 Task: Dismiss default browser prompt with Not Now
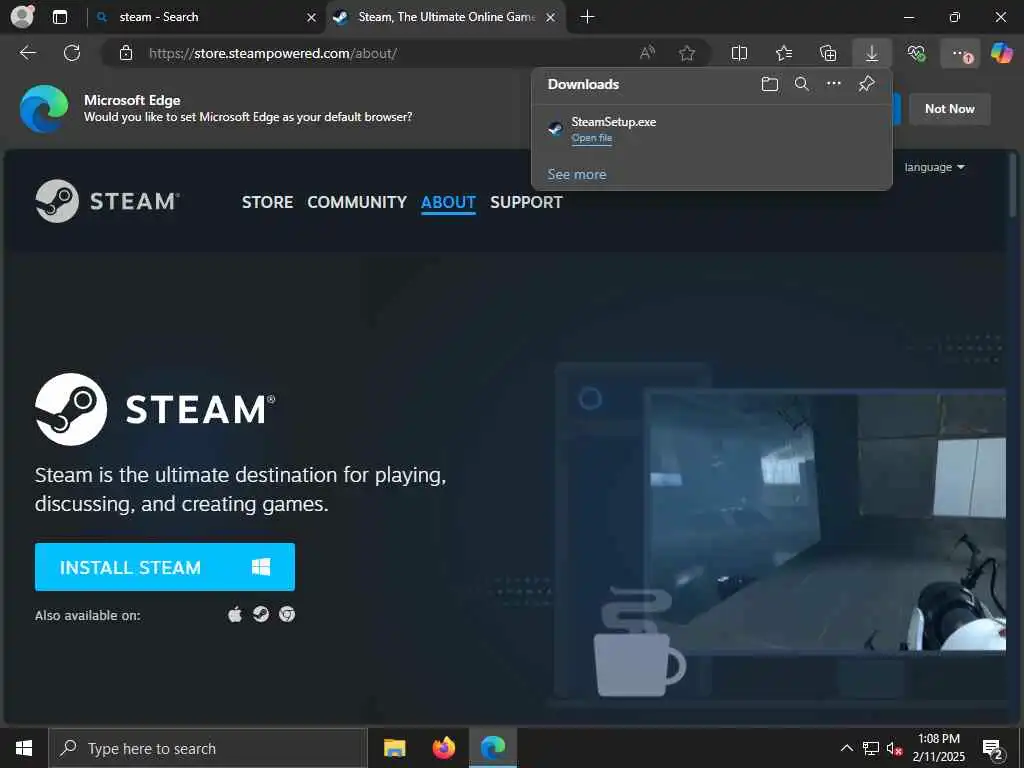(x=950, y=109)
